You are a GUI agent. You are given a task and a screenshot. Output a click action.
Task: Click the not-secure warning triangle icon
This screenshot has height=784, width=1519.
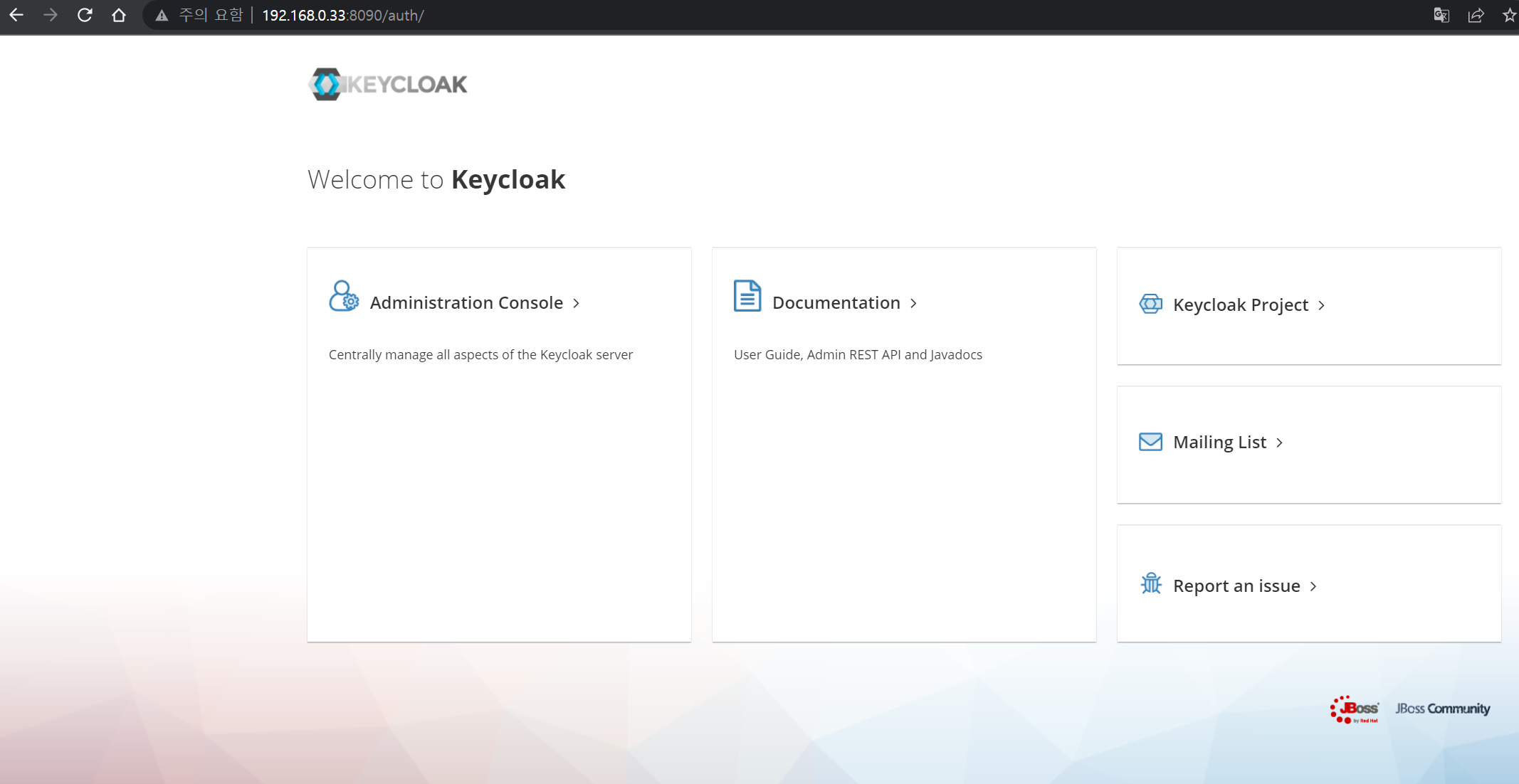coord(162,16)
